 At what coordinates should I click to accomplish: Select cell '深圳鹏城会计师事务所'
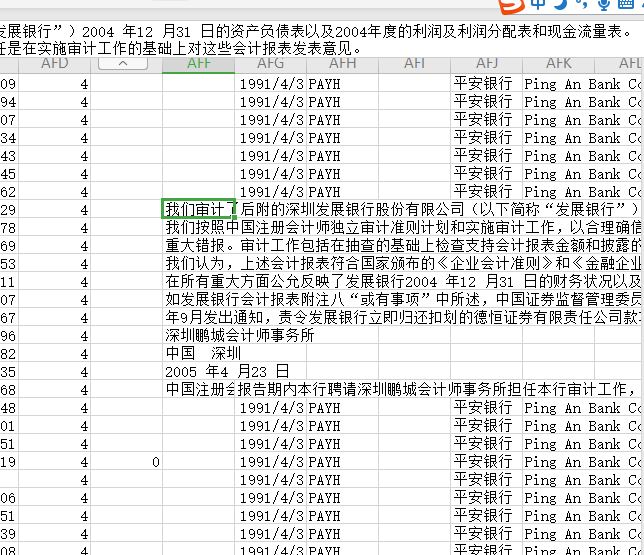(240, 336)
